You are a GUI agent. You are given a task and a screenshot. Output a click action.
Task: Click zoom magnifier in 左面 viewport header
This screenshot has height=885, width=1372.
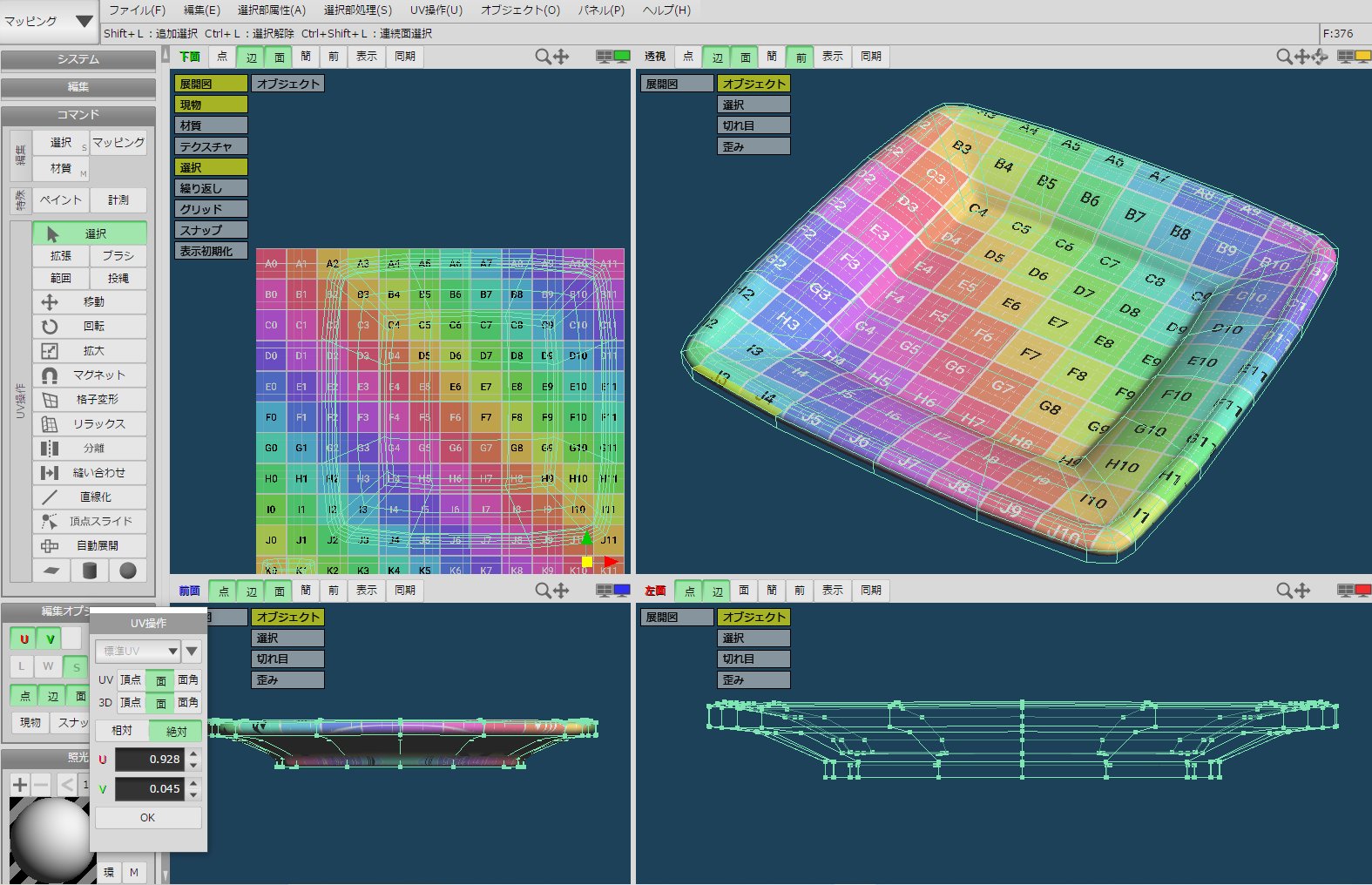click(x=1284, y=591)
